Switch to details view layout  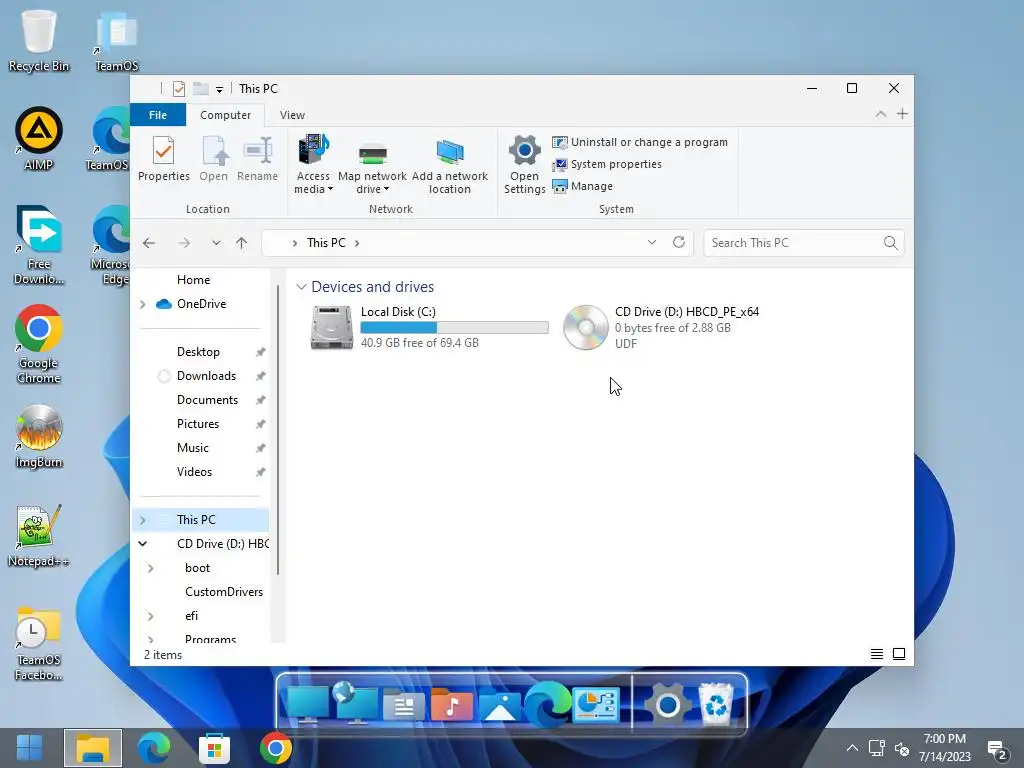(x=877, y=654)
